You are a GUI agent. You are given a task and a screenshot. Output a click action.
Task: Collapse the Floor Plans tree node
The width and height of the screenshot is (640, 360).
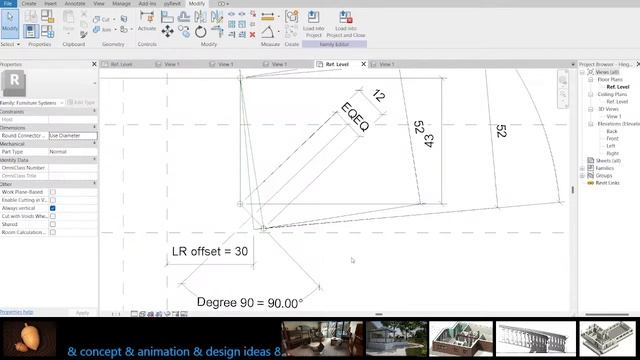point(591,80)
